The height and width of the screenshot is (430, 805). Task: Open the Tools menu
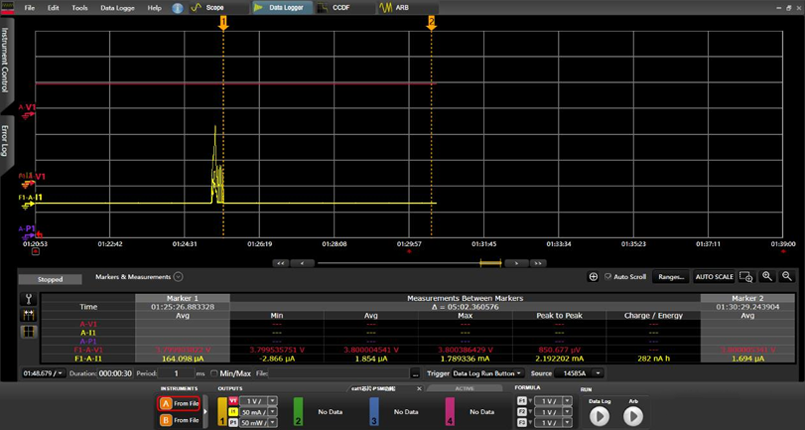pyautogui.click(x=80, y=7)
